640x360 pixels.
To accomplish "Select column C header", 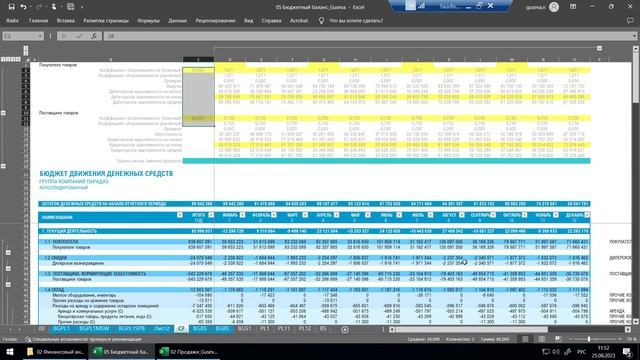I will (198, 60).
